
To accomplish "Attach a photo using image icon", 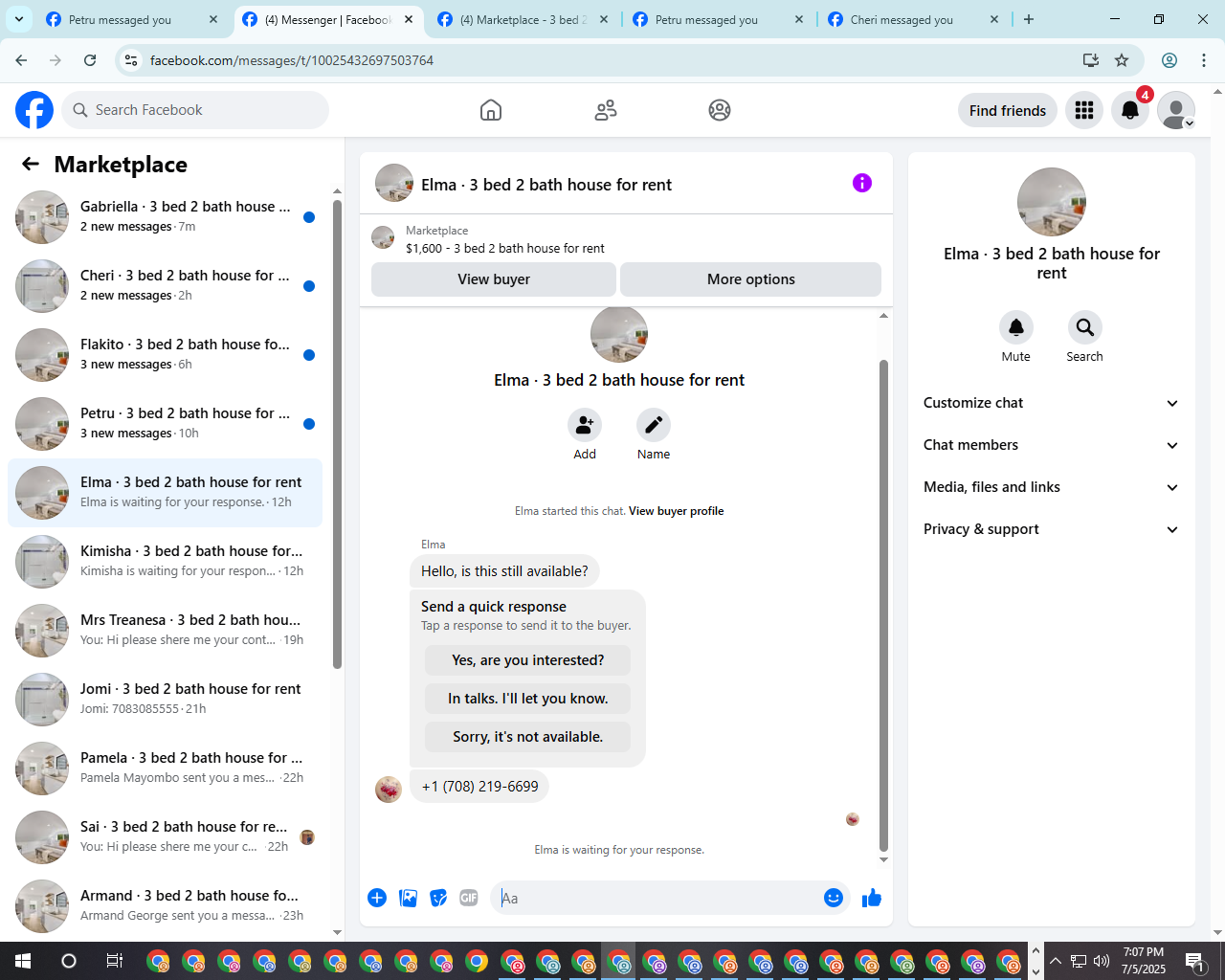I will click(408, 898).
